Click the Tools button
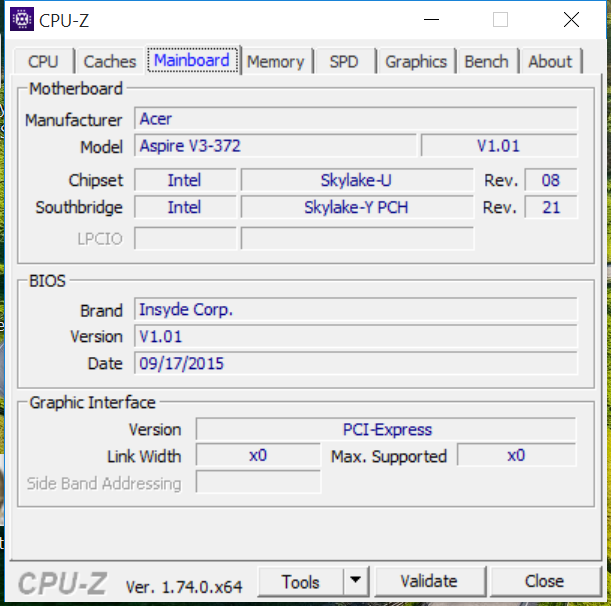The width and height of the screenshot is (611, 606). [x=301, y=582]
